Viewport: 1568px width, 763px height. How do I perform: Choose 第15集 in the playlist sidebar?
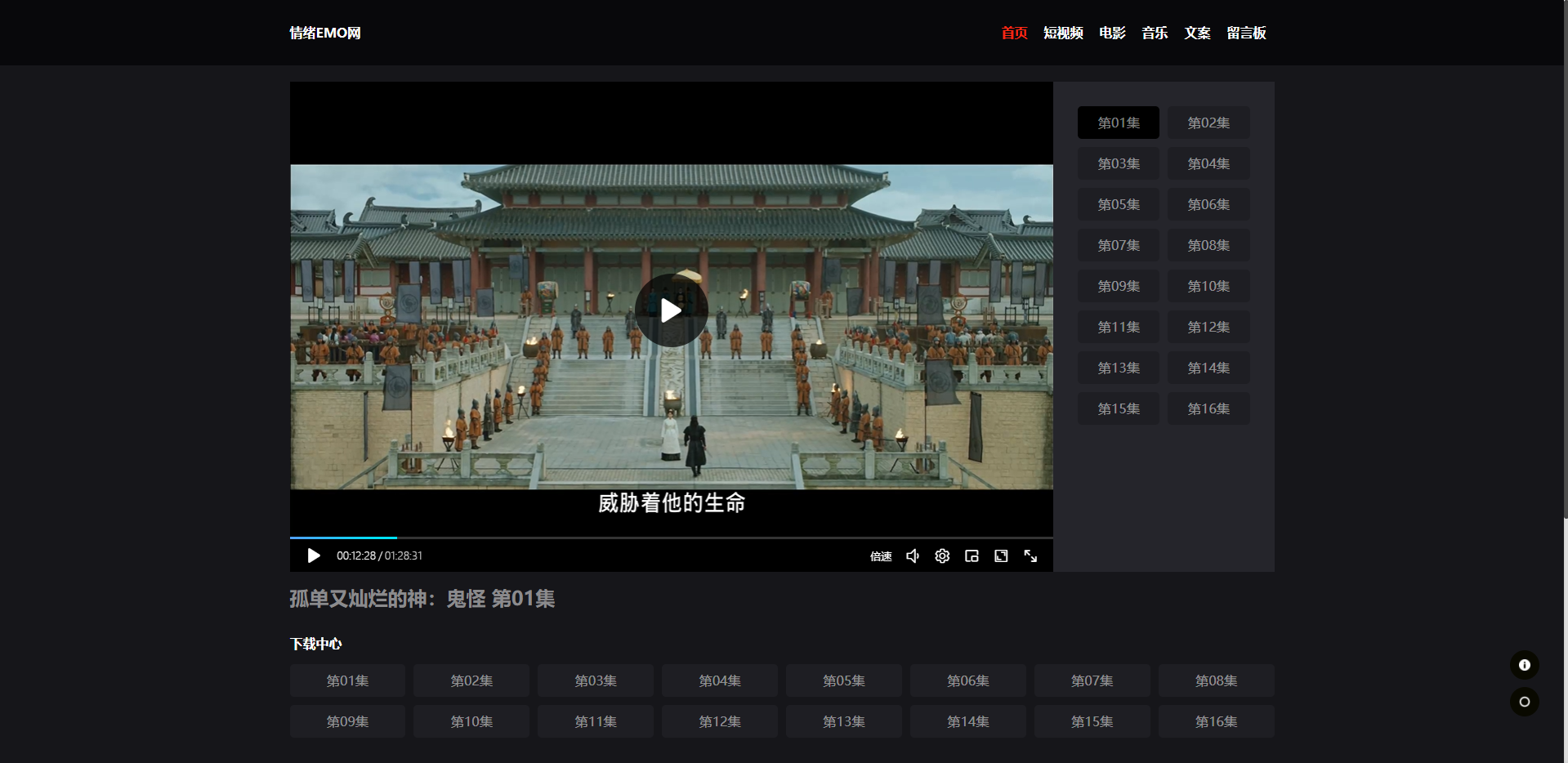click(x=1119, y=408)
